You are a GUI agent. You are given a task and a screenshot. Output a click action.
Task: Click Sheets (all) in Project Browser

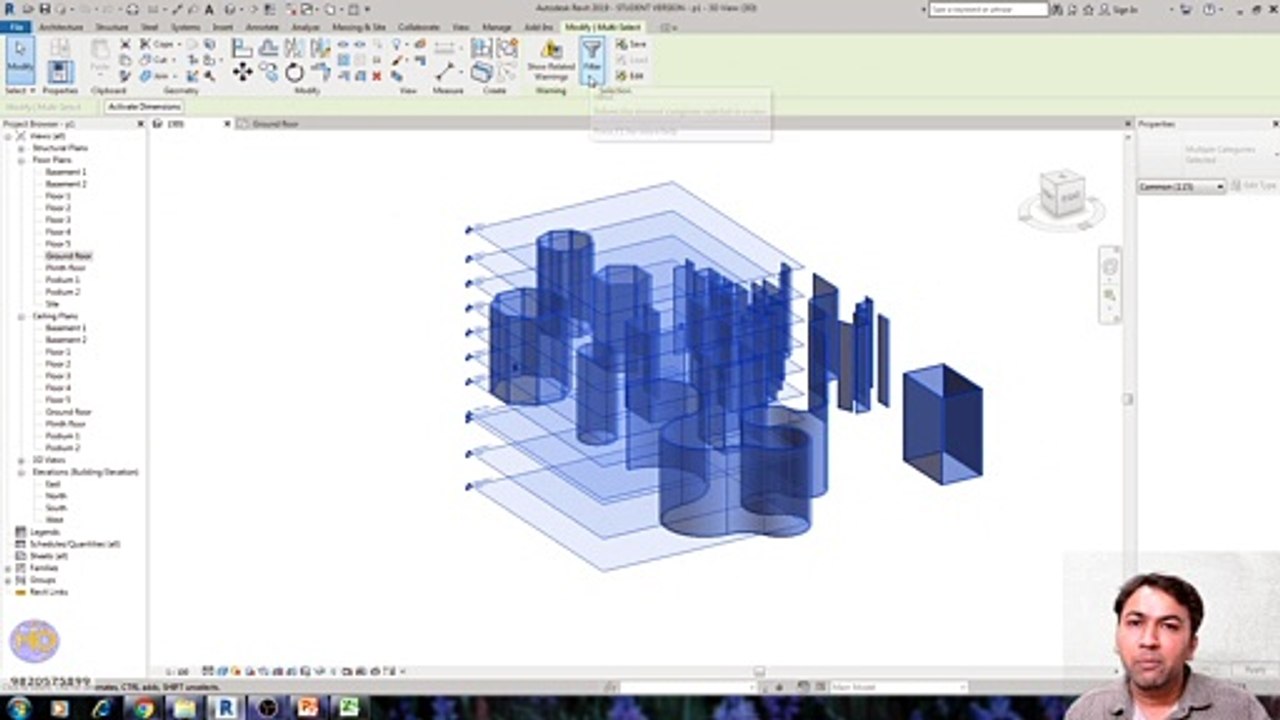pyautogui.click(x=49, y=556)
